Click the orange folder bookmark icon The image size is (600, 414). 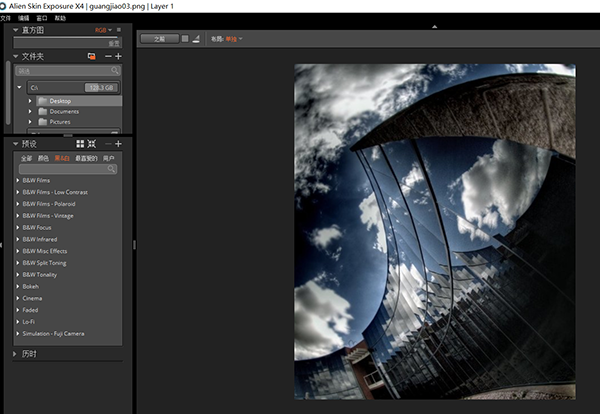(91, 57)
